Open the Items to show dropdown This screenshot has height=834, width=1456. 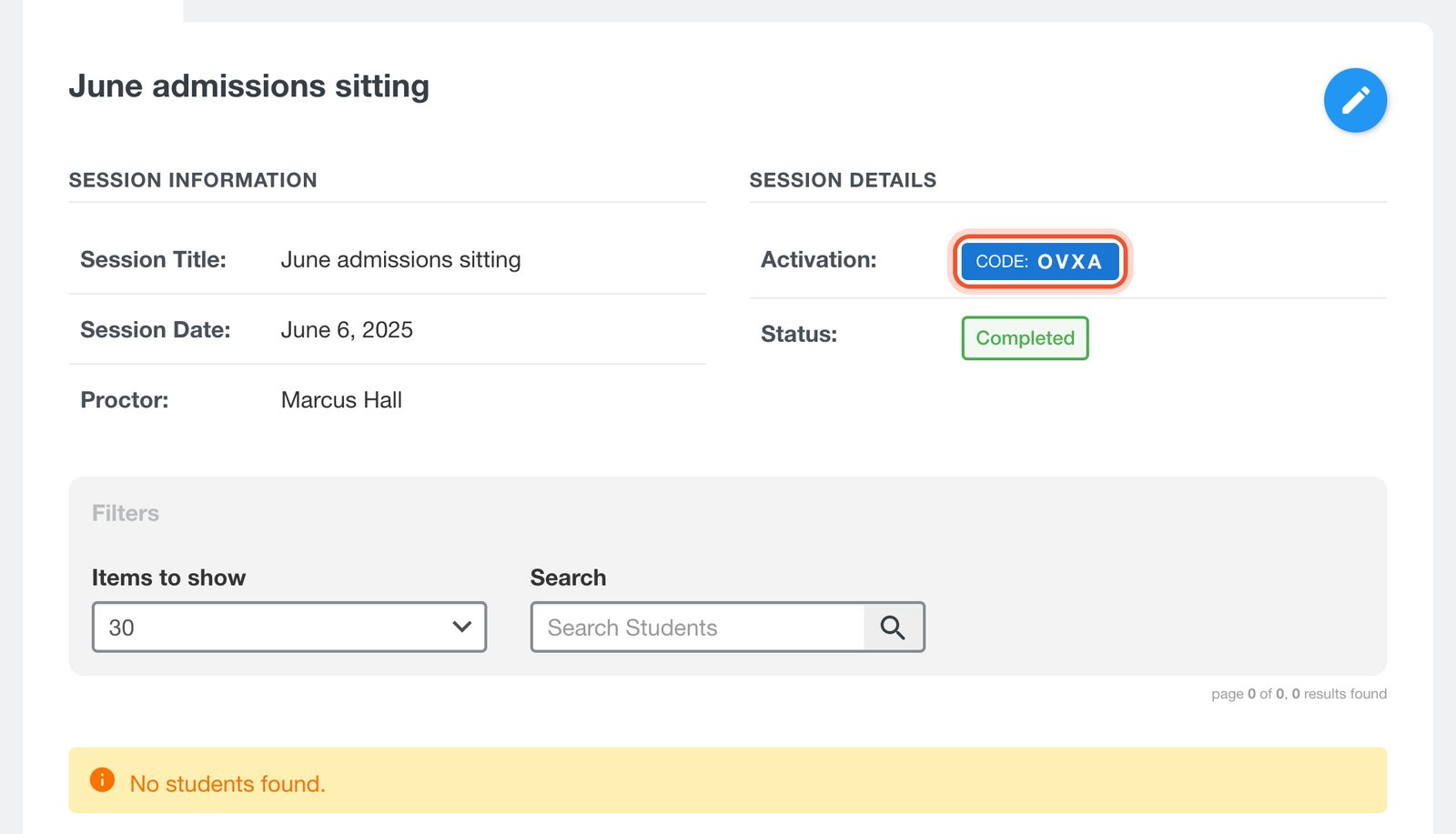(x=289, y=628)
